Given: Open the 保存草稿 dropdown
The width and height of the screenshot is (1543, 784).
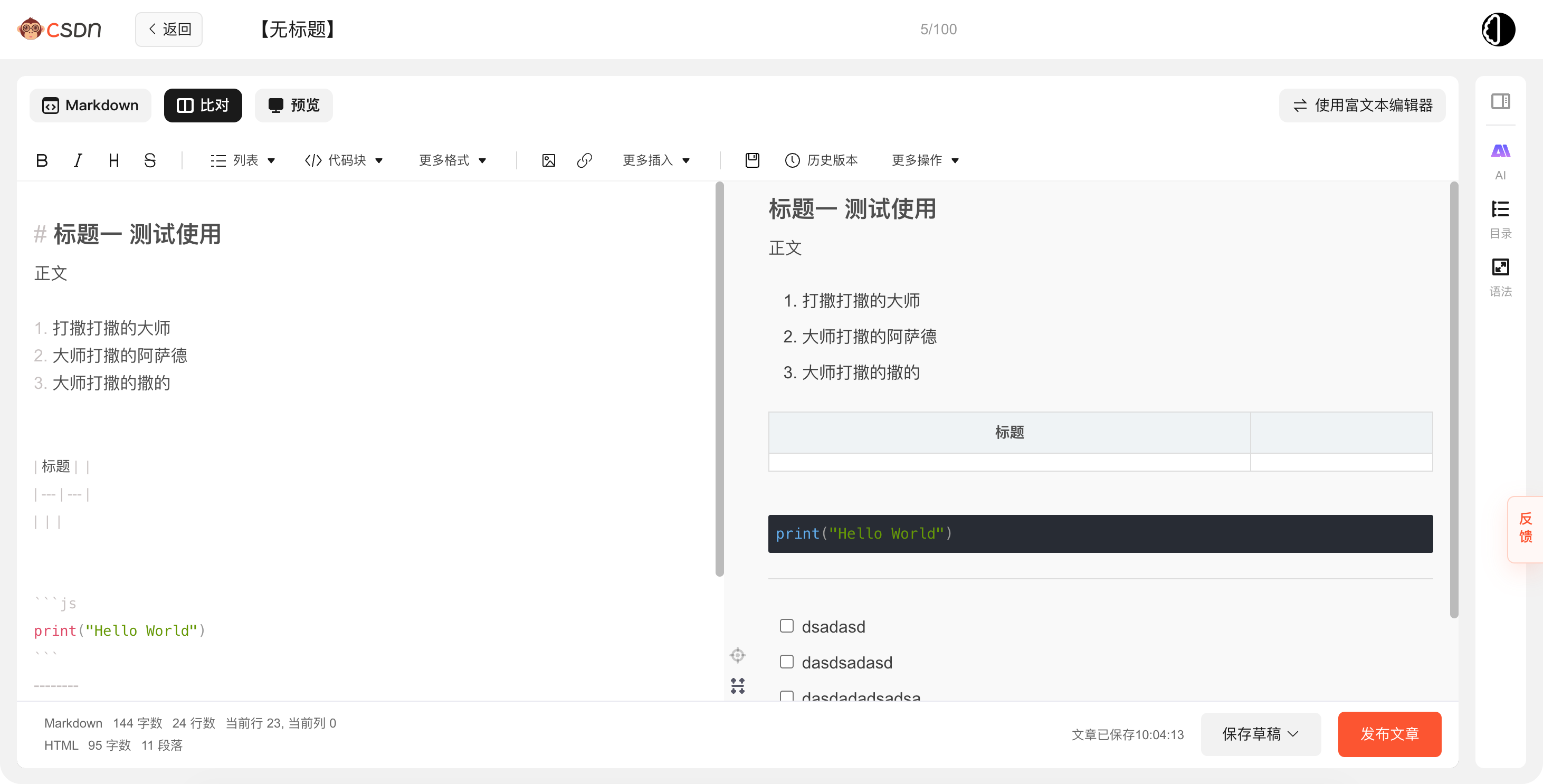Looking at the screenshot, I should (1260, 734).
